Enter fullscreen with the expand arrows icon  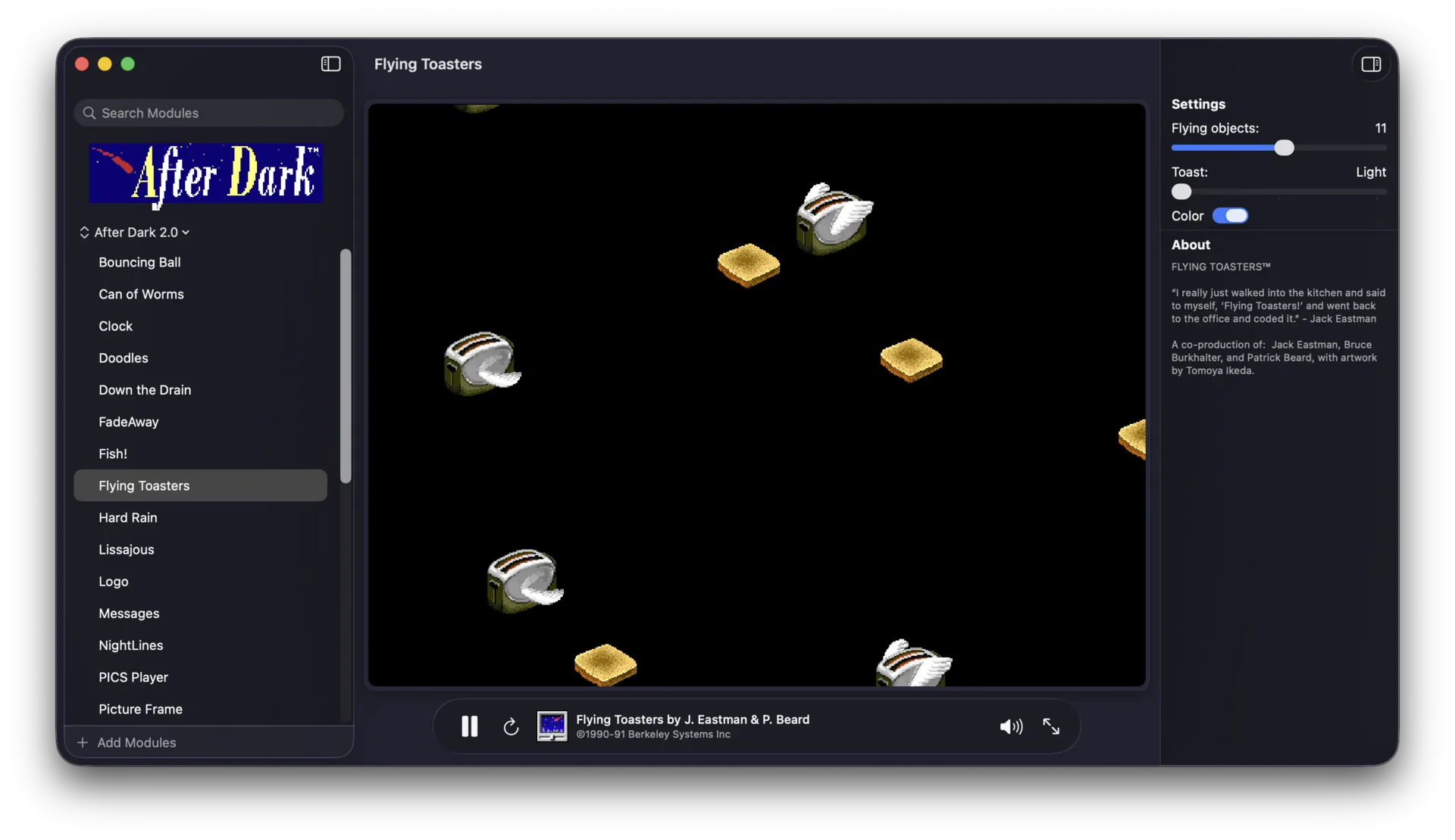[1051, 726]
